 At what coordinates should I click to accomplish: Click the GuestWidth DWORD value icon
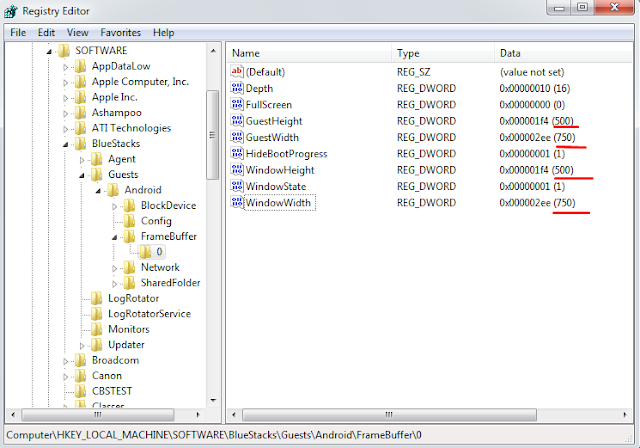pyautogui.click(x=237, y=137)
